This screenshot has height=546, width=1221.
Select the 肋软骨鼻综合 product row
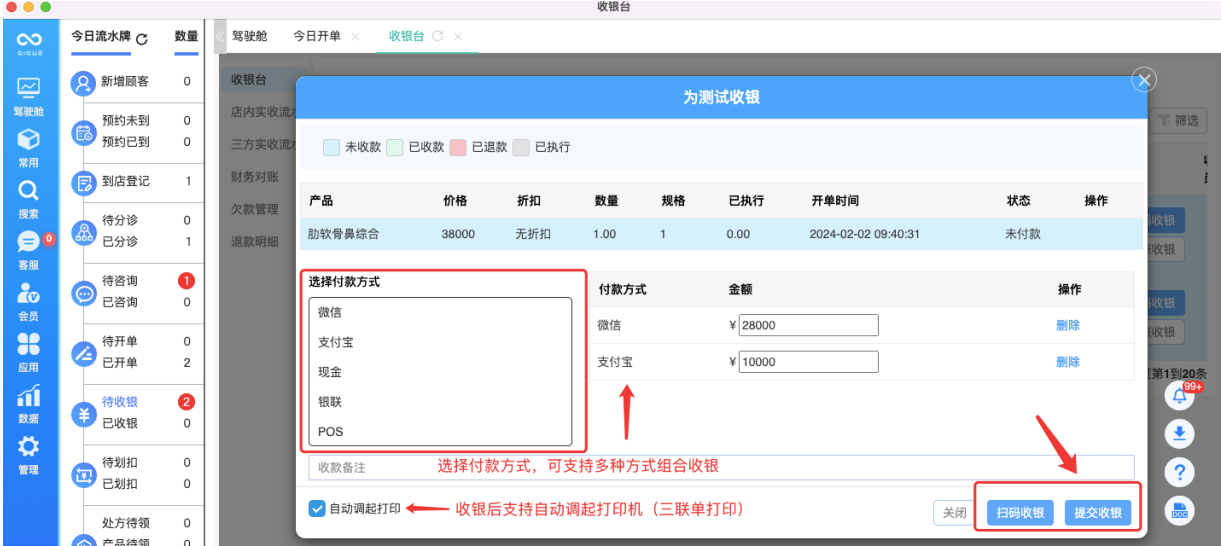coord(721,234)
